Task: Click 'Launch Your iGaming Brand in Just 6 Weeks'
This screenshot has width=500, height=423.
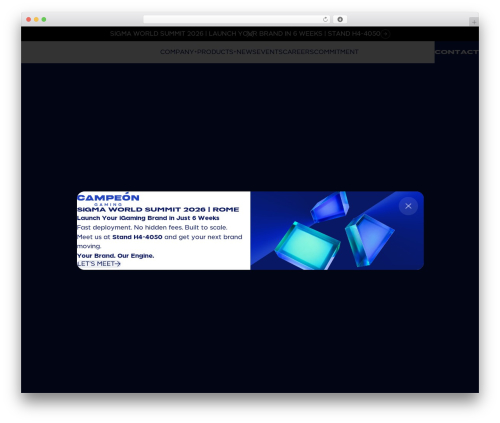Action: click(148, 218)
